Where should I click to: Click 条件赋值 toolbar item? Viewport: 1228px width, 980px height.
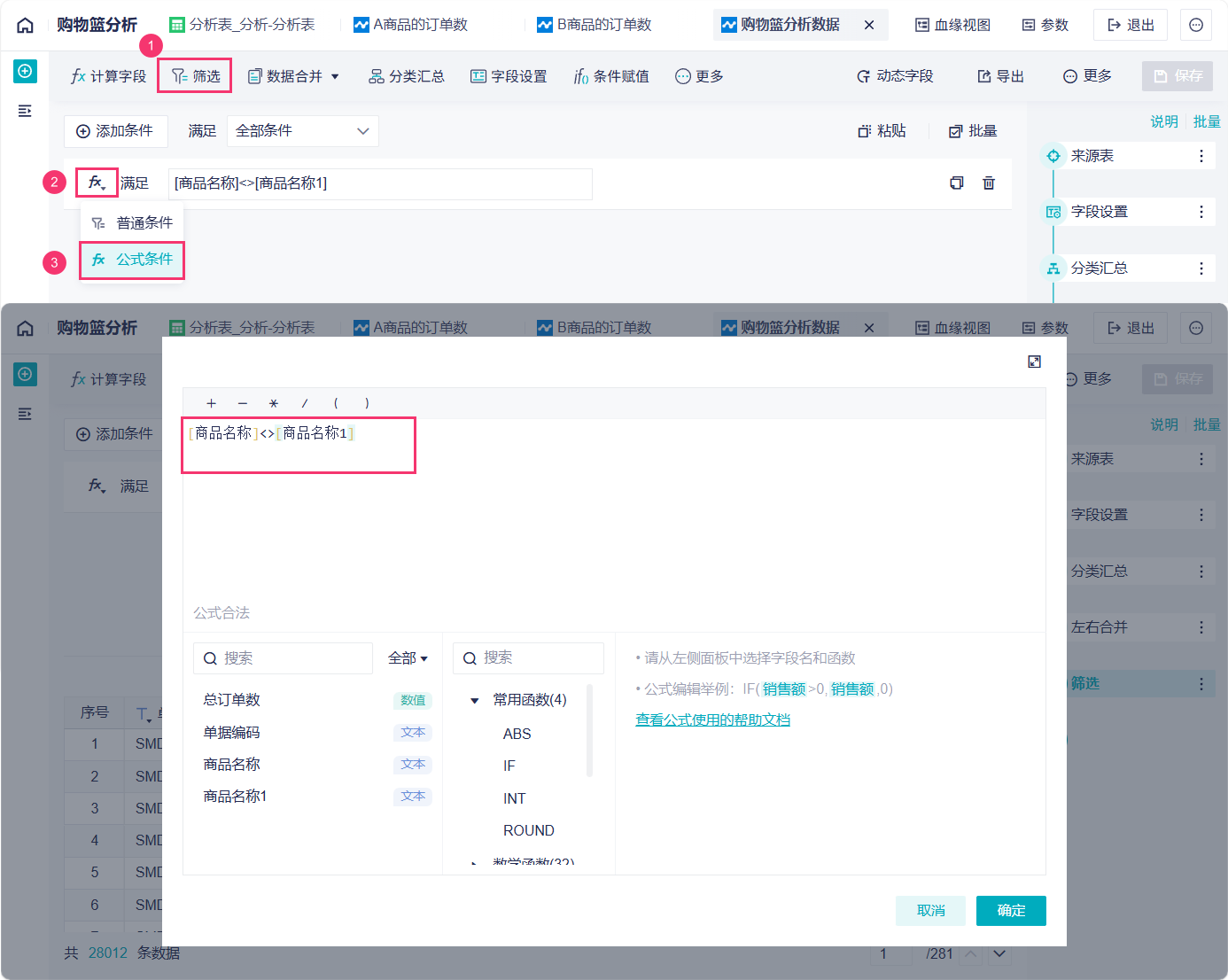click(611, 76)
